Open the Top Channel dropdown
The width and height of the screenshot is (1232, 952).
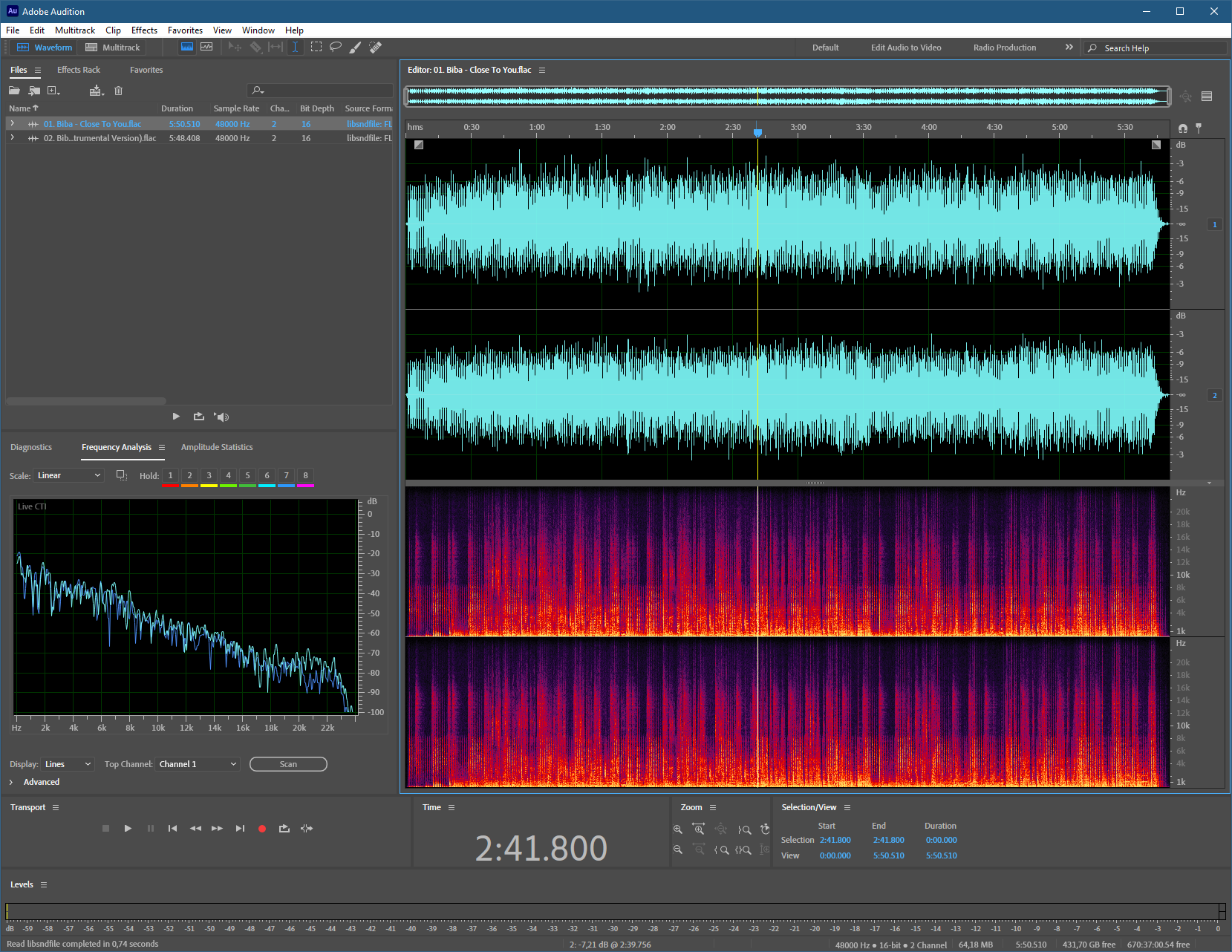point(198,764)
